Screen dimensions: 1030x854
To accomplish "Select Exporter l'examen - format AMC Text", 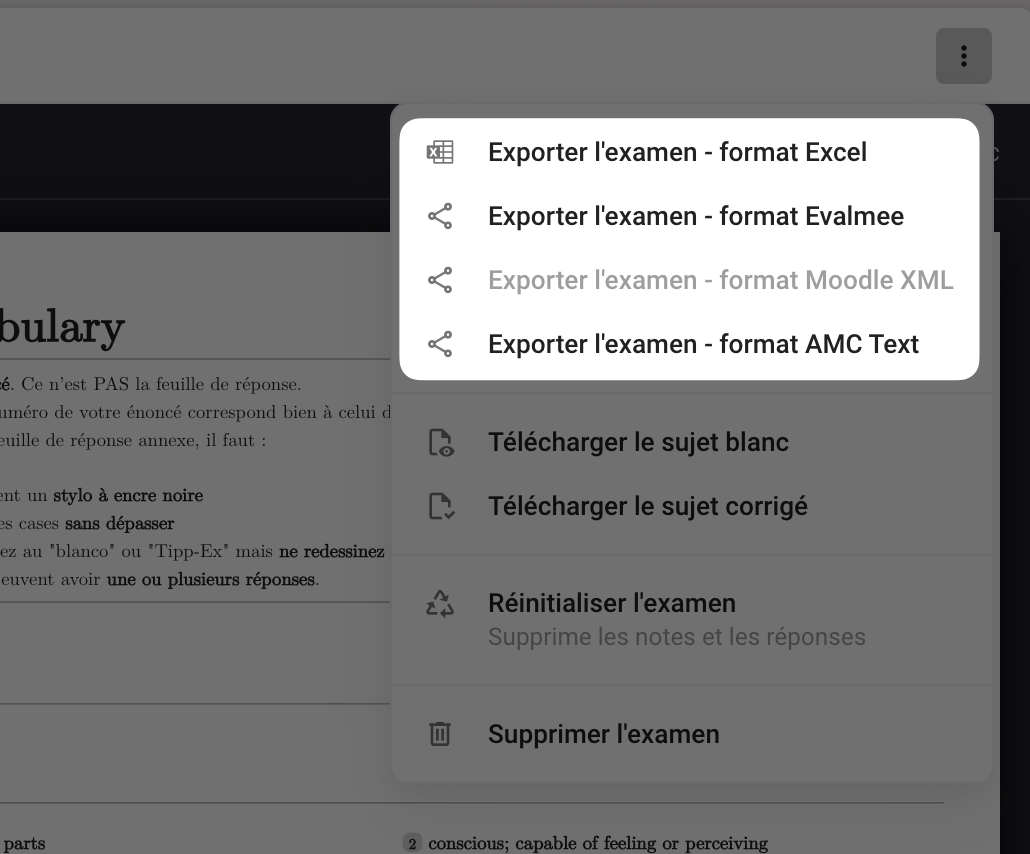I will tap(689, 344).
